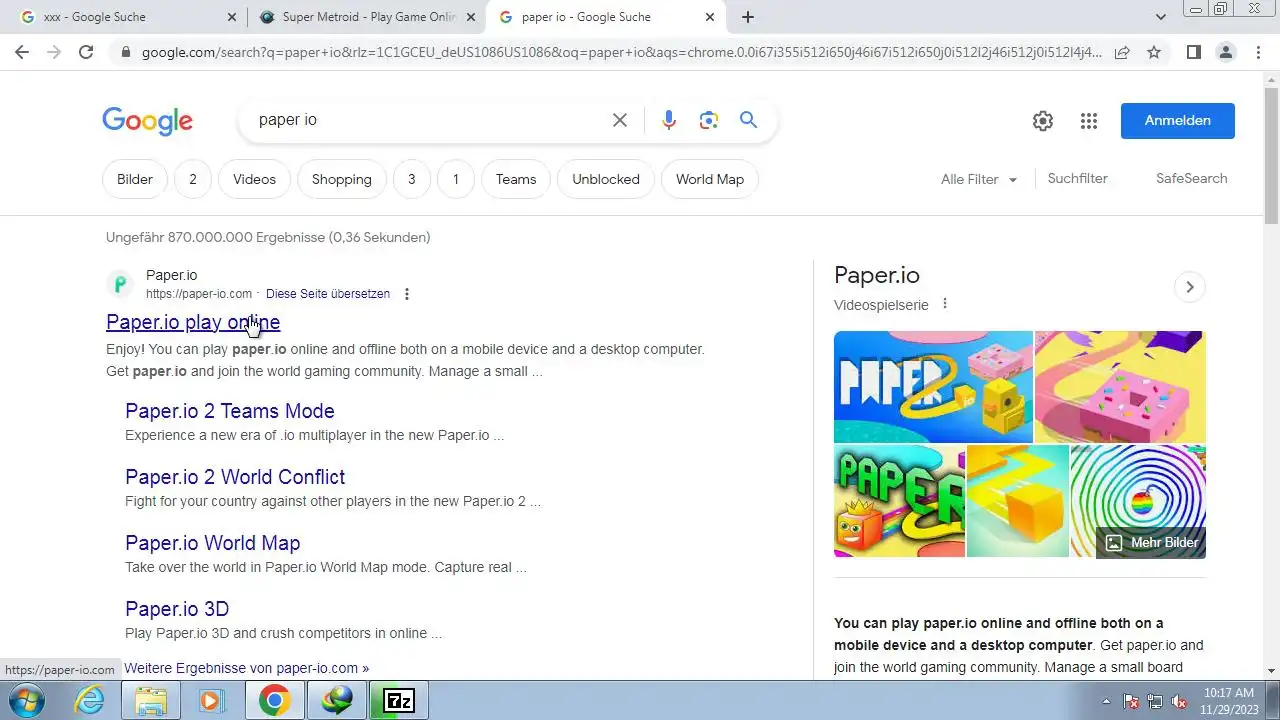Image resolution: width=1280 pixels, height=720 pixels.
Task: Open Windows Explorer folder in taskbar
Action: (150, 700)
